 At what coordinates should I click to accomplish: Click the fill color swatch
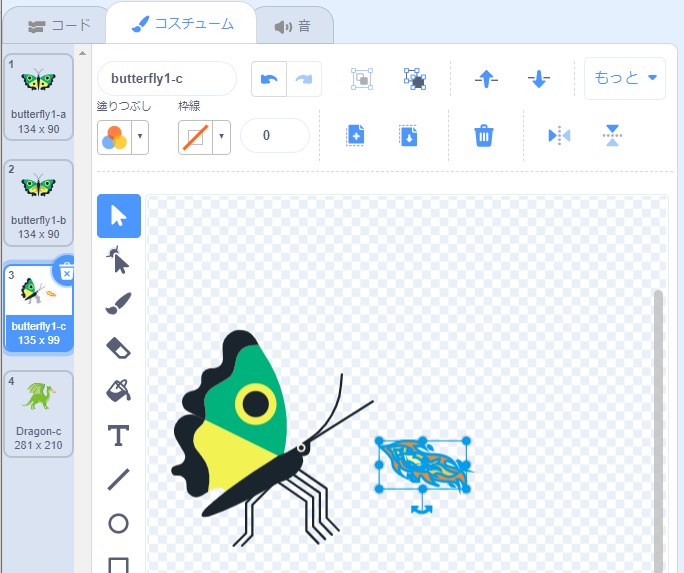114,137
